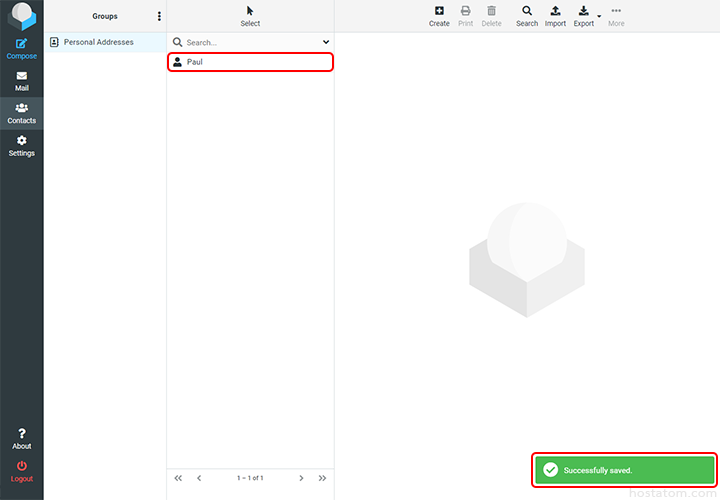Open the Compose mail editor
The image size is (720, 500).
[x=21, y=48]
